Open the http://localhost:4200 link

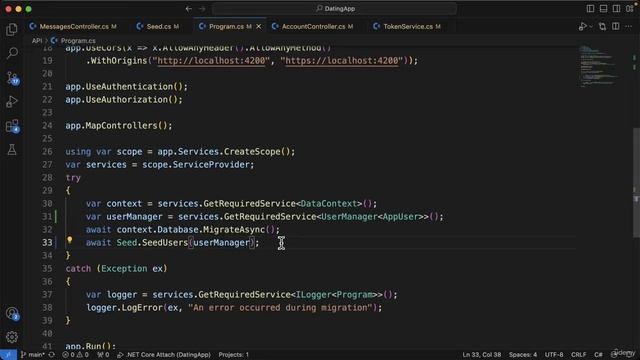click(211, 60)
